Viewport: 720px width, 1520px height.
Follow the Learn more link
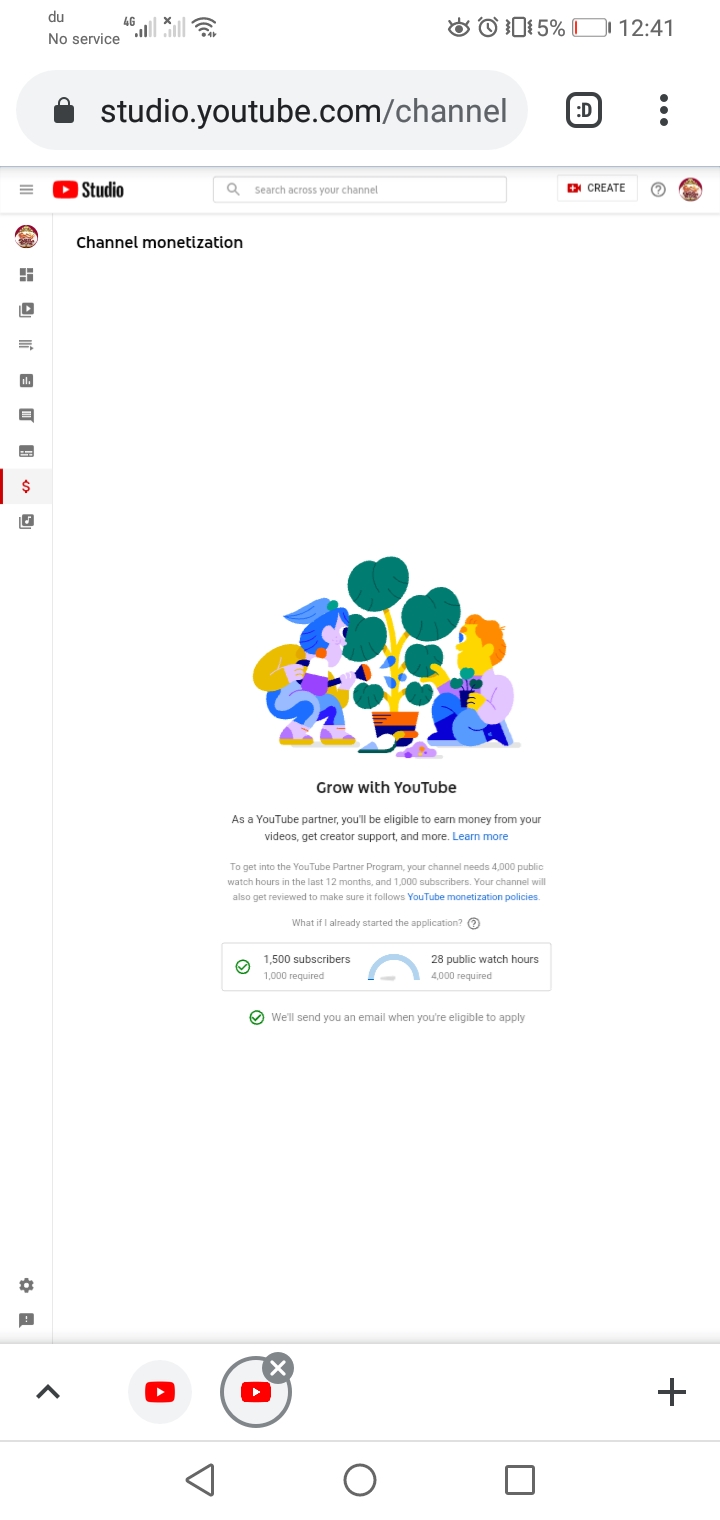pyautogui.click(x=480, y=836)
